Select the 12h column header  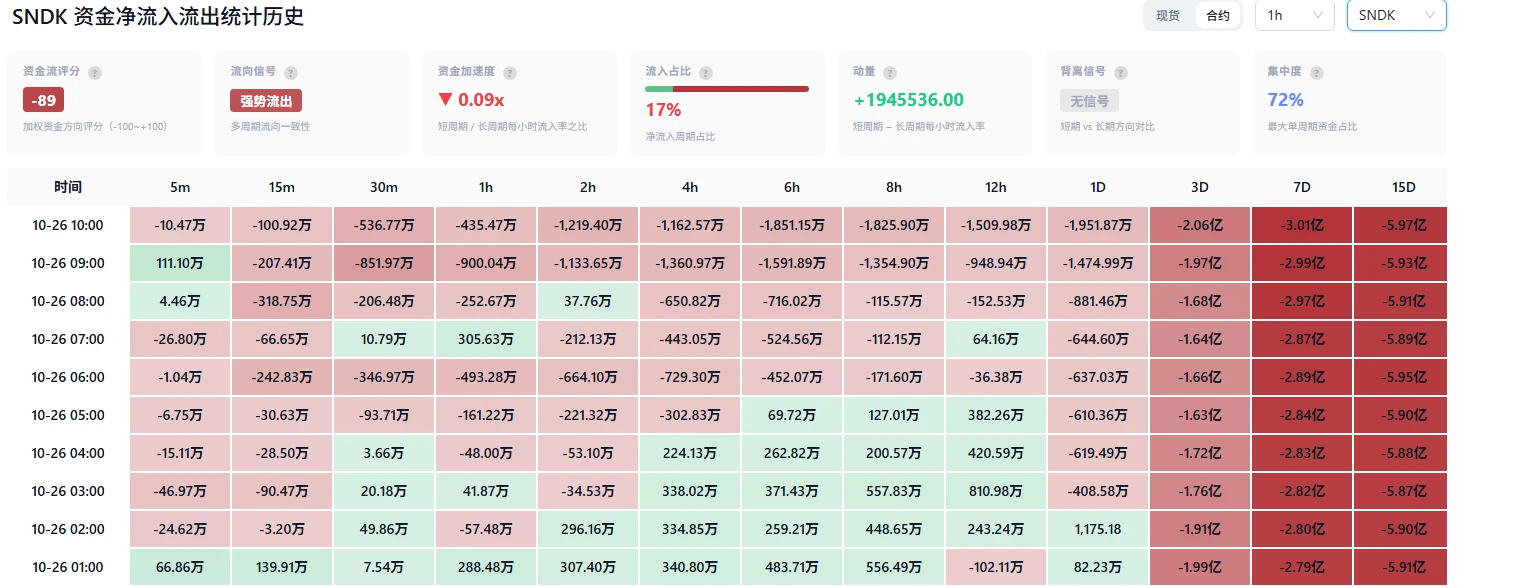pos(996,187)
